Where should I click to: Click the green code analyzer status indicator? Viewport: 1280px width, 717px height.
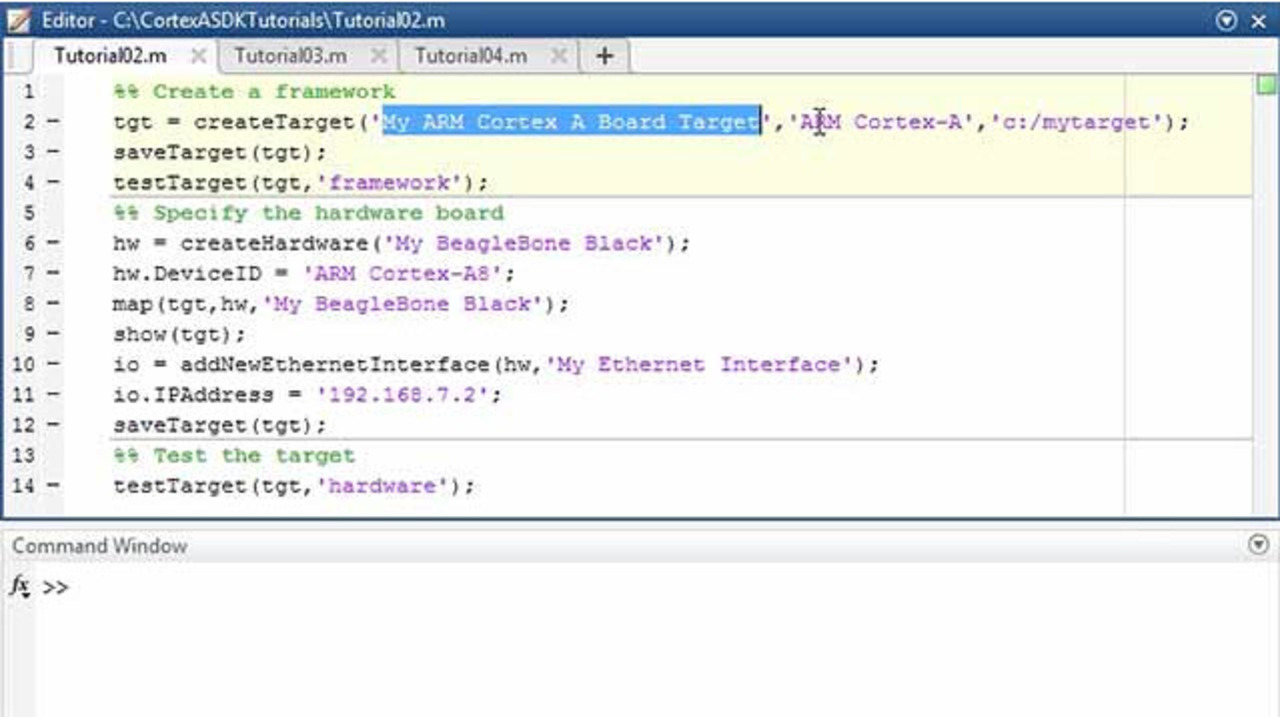tap(1266, 85)
